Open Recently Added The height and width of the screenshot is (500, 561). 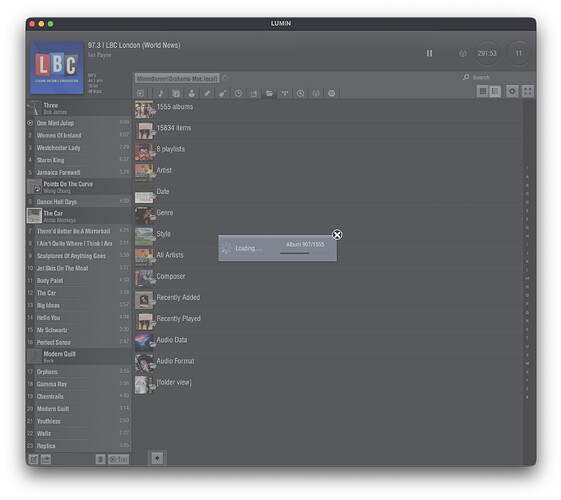(328, 300)
